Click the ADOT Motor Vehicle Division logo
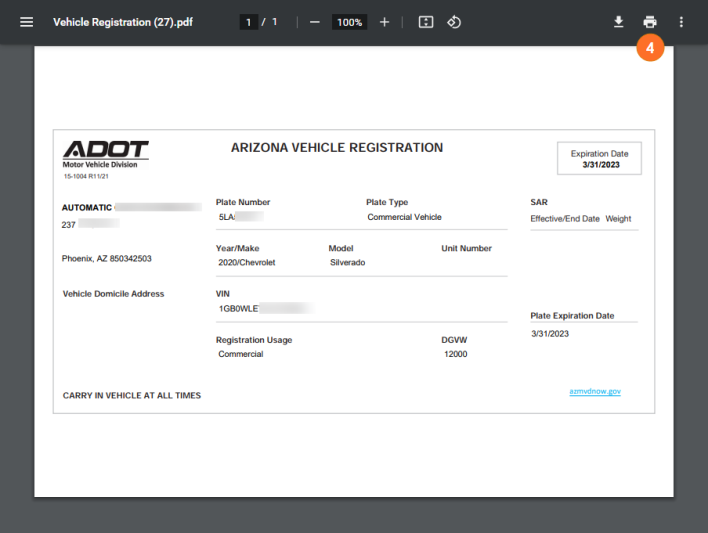The width and height of the screenshot is (708, 533). tap(106, 154)
